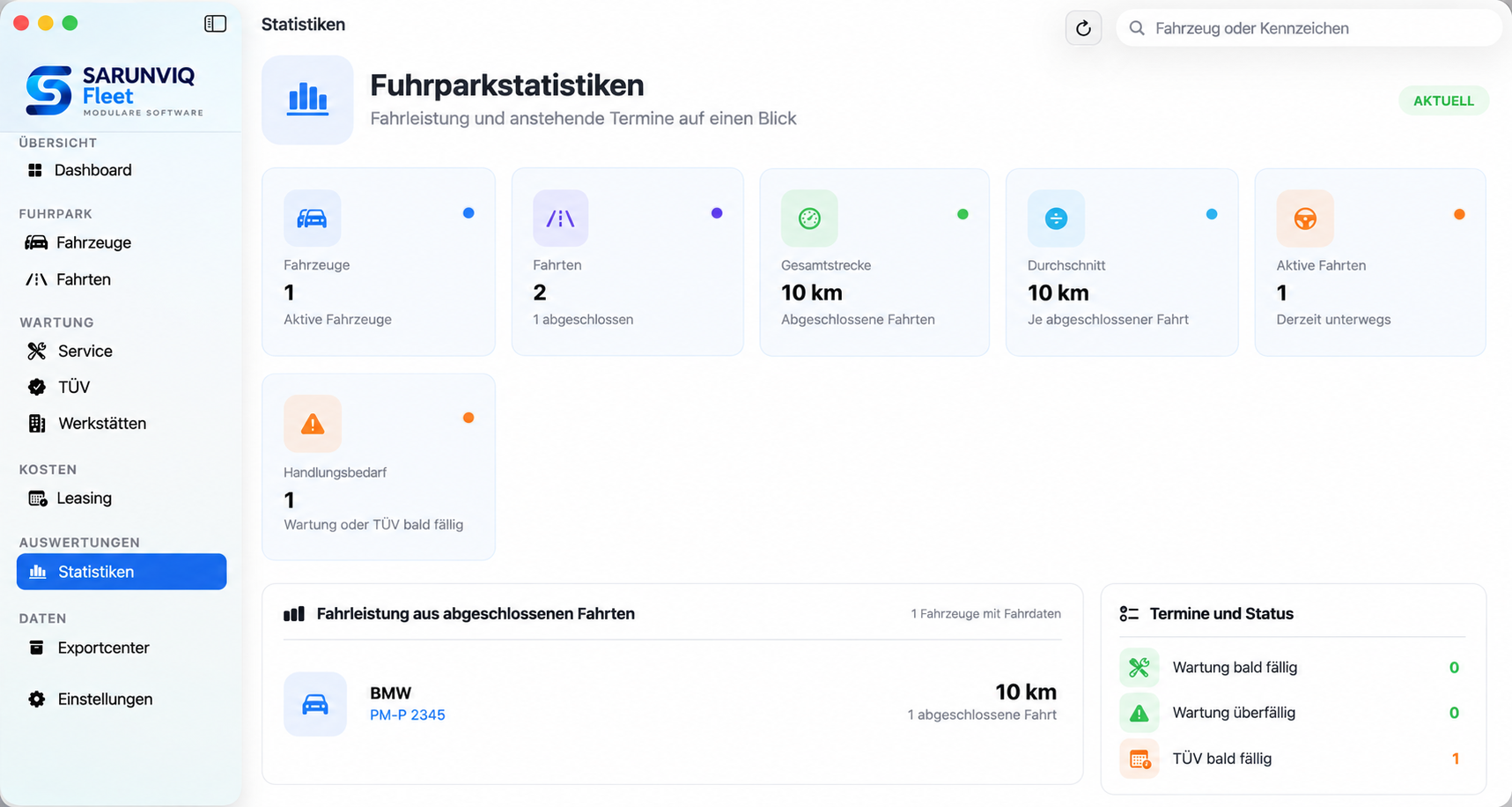The height and width of the screenshot is (807, 1512).
Task: Click the 'Wartung bald fällig' row label
Action: (x=1235, y=667)
